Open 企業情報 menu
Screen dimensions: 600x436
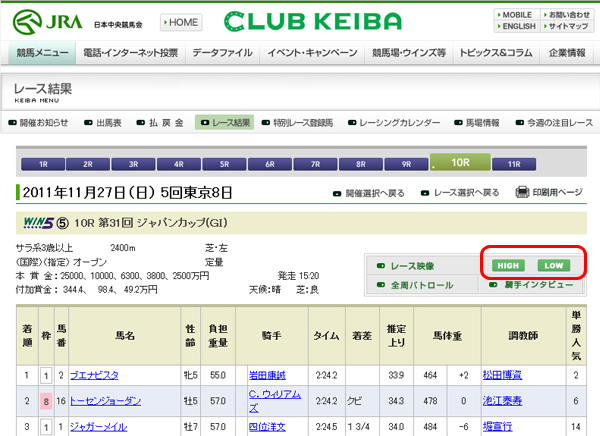[x=567, y=53]
